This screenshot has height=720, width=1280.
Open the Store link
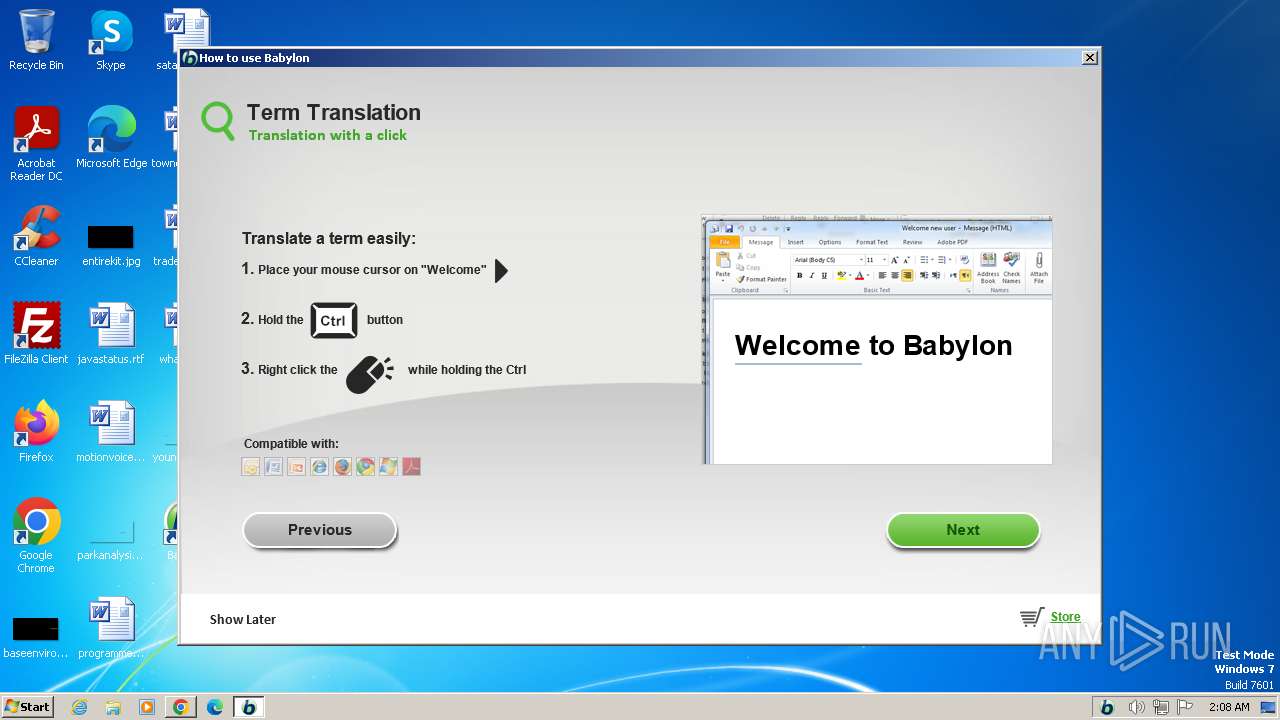click(1065, 617)
